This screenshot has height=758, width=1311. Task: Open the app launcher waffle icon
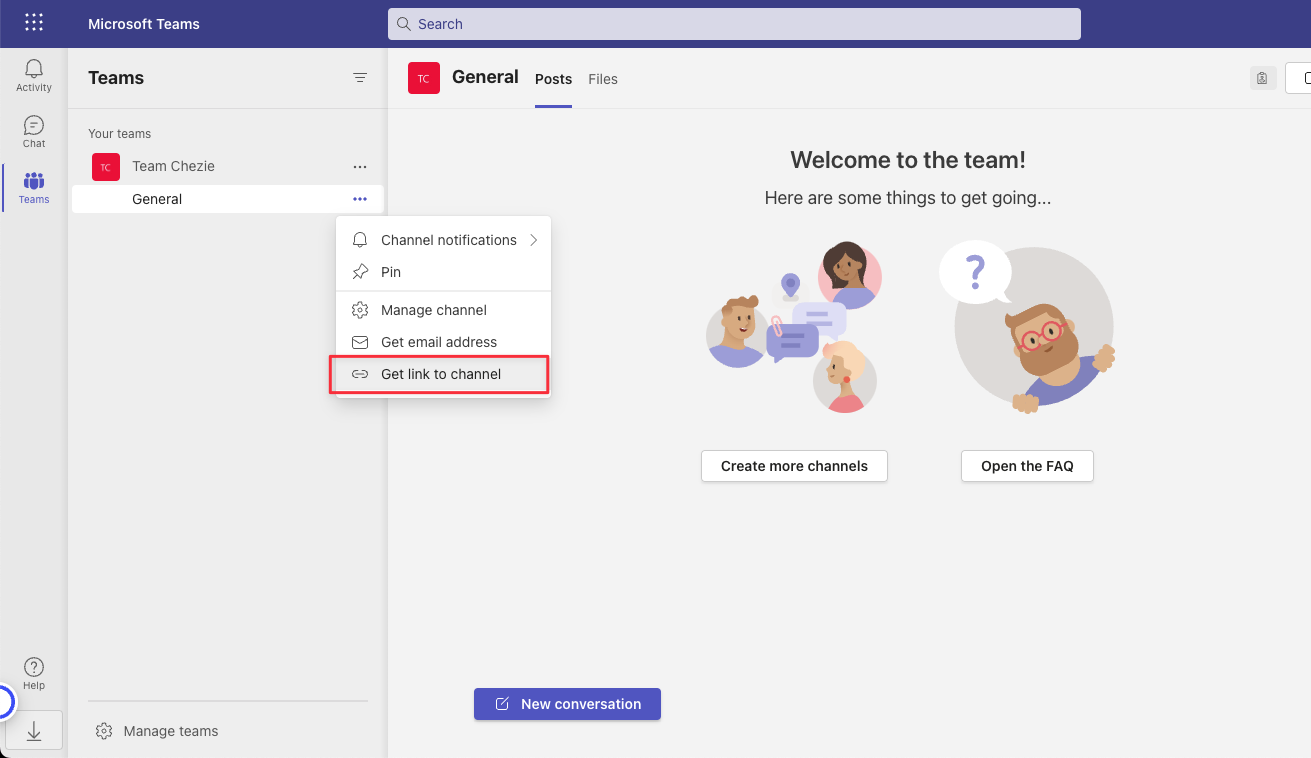[34, 23]
